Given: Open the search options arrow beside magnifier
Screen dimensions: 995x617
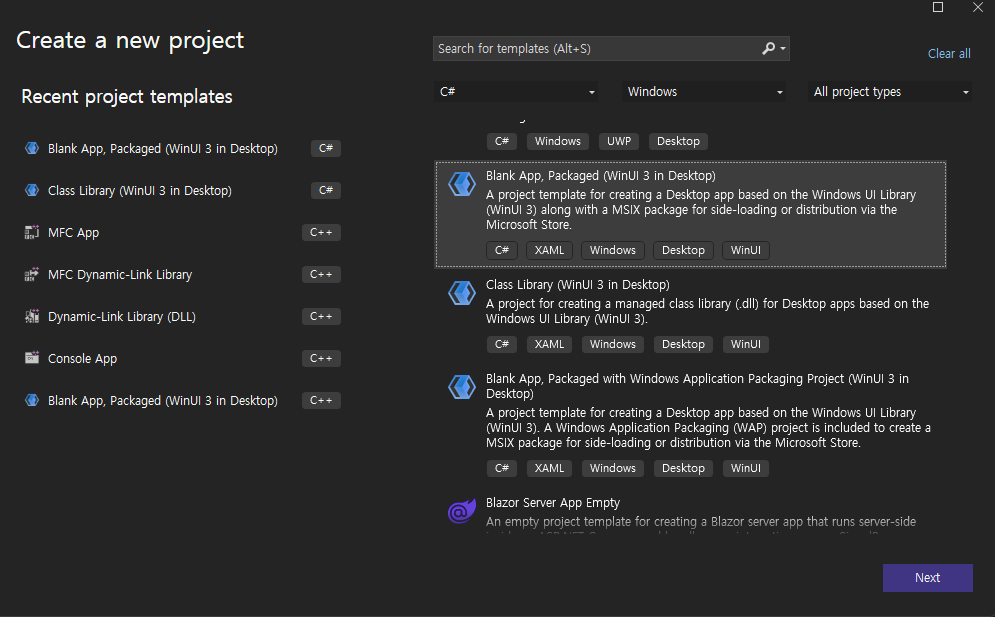Looking at the screenshot, I should coord(783,49).
